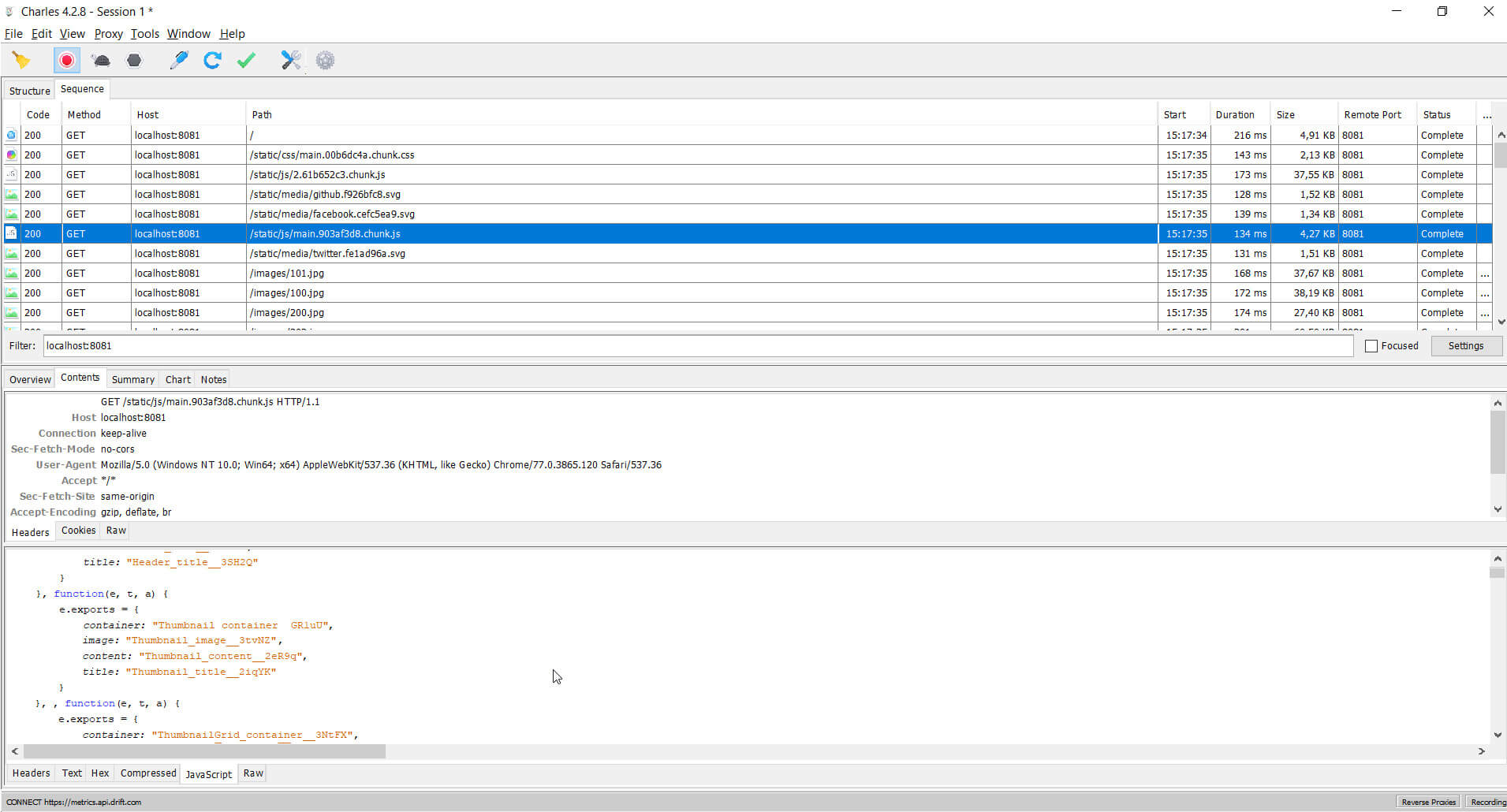
Task: Show request Raw tab
Action: (116, 531)
